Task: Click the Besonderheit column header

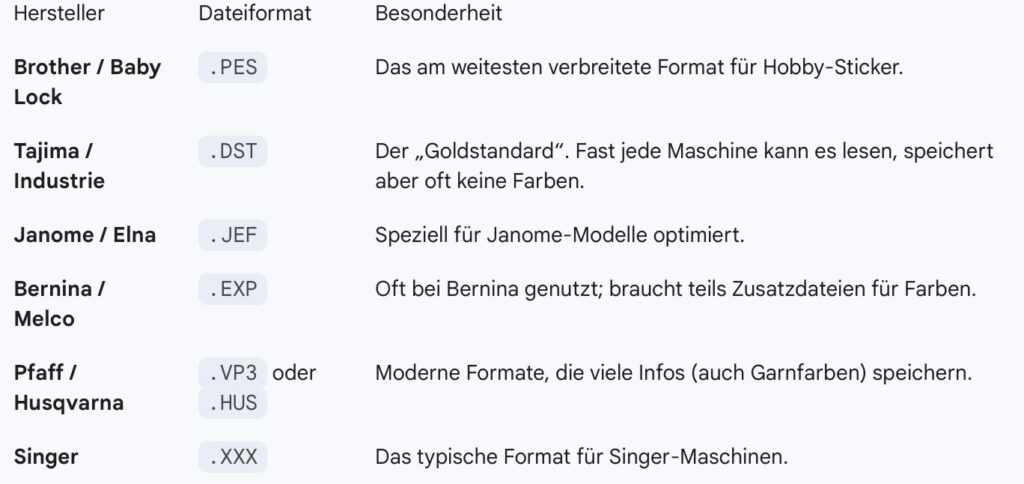Action: 438,13
